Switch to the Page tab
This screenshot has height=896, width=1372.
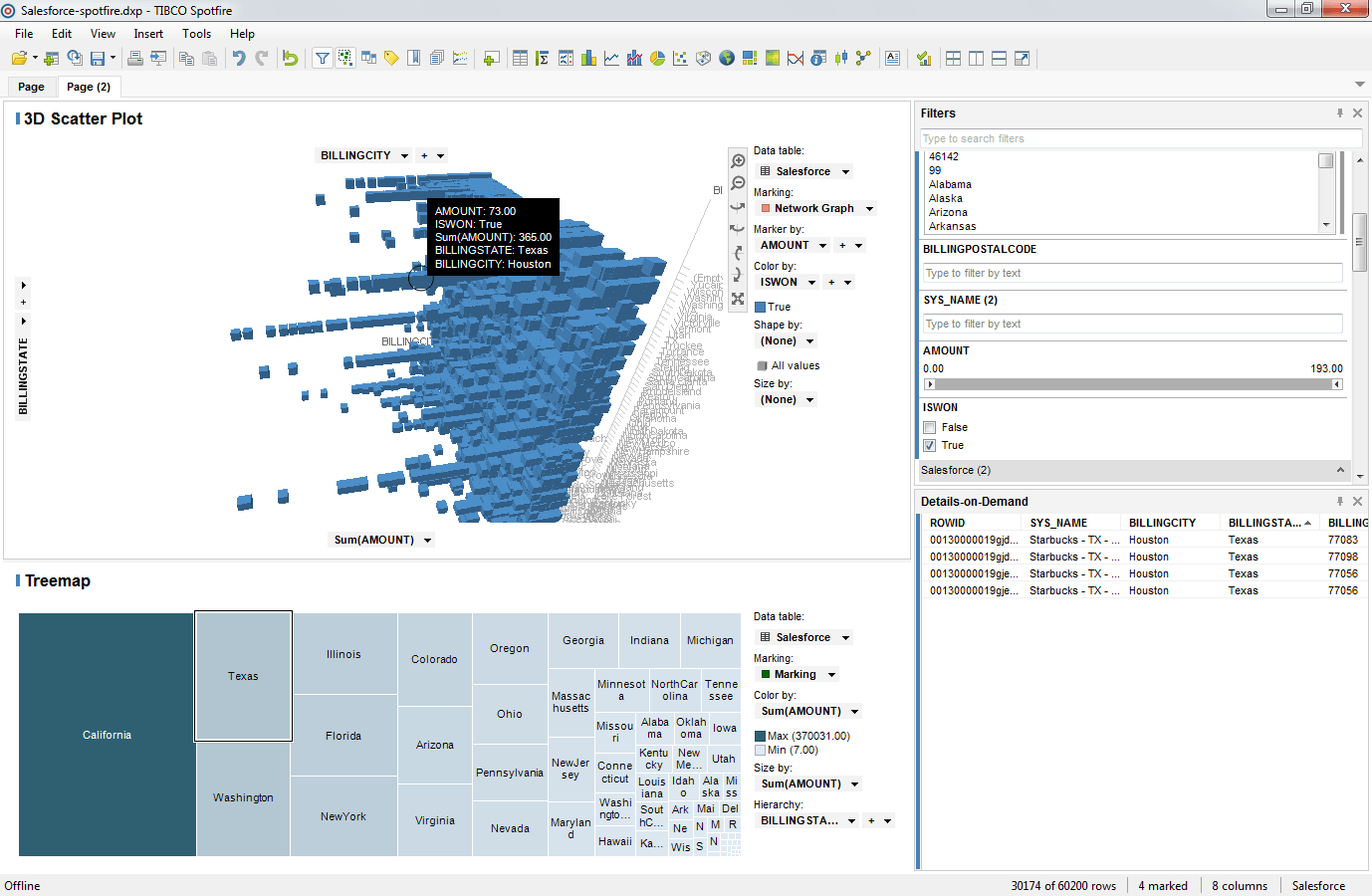coord(31,87)
